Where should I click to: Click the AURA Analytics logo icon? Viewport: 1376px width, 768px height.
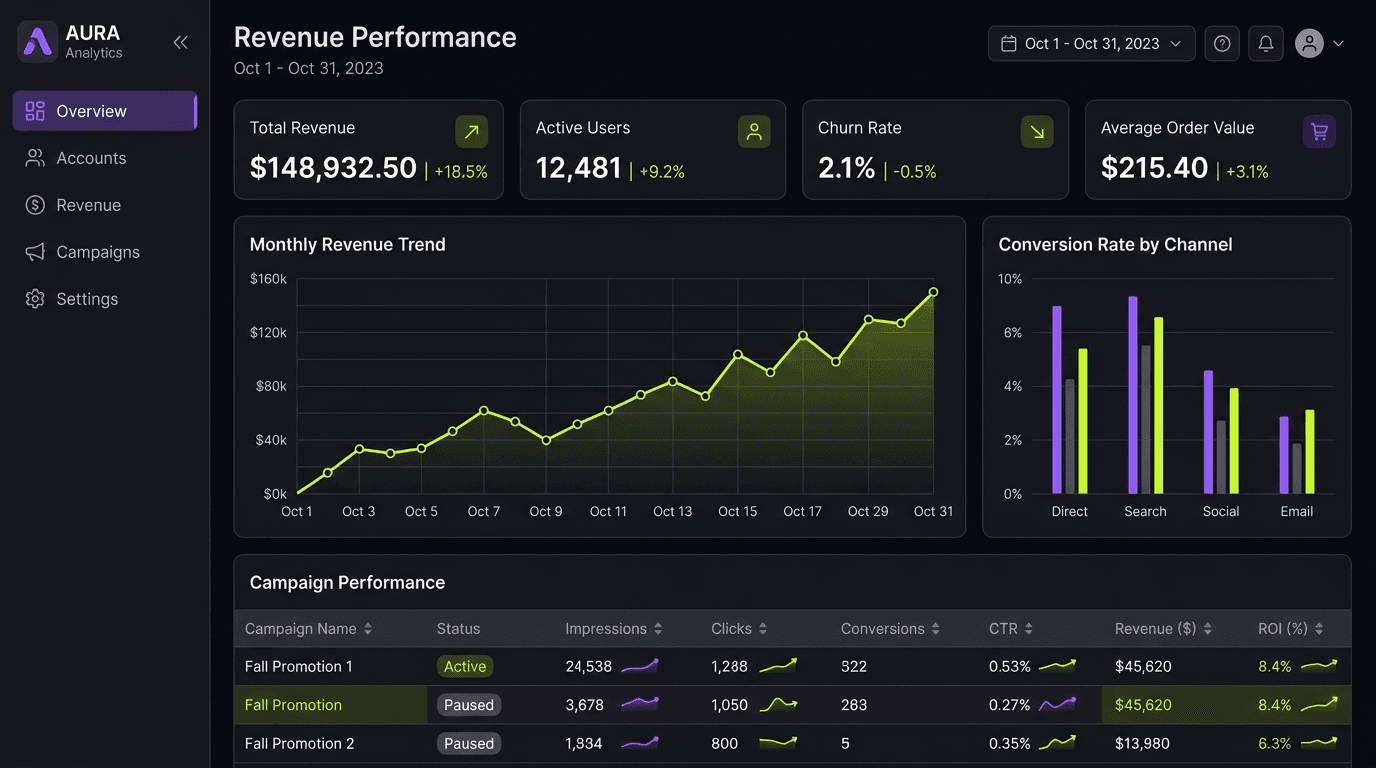[x=38, y=42]
